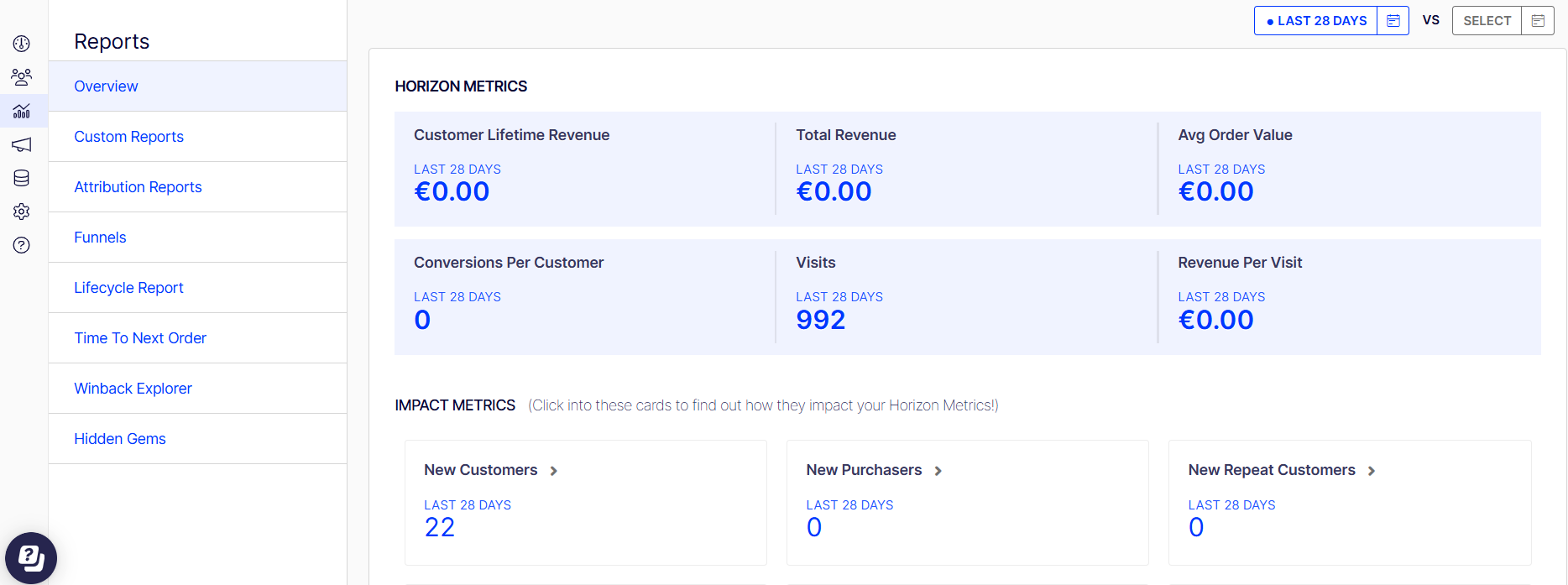Open the New Repeat Customers impact card
This screenshot has width=1568, height=585.
1350,503
